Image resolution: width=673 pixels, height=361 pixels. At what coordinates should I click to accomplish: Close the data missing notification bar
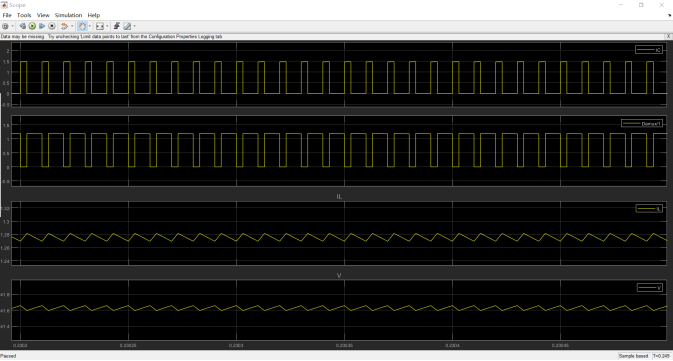(668, 36)
